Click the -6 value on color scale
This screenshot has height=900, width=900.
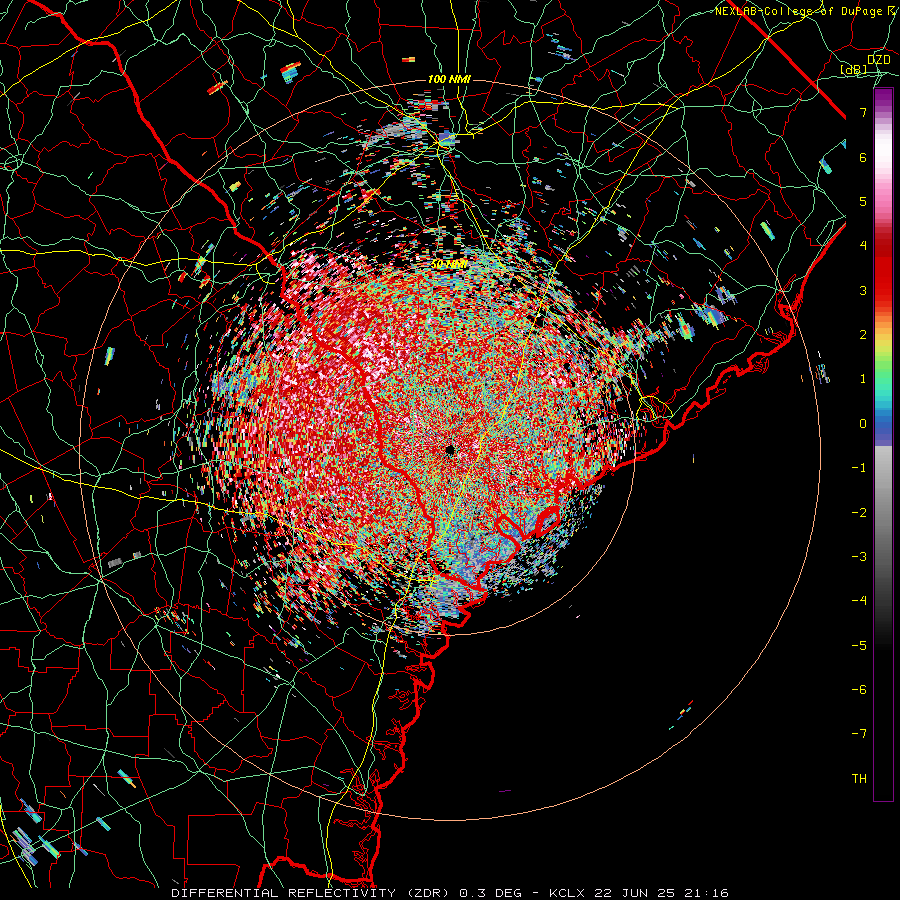(x=859, y=690)
